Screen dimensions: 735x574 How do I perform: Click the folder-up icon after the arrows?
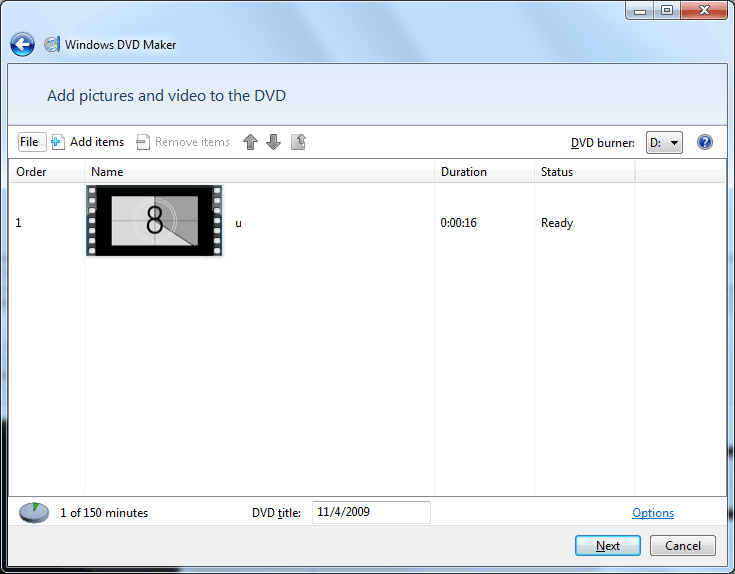pyautogui.click(x=298, y=142)
